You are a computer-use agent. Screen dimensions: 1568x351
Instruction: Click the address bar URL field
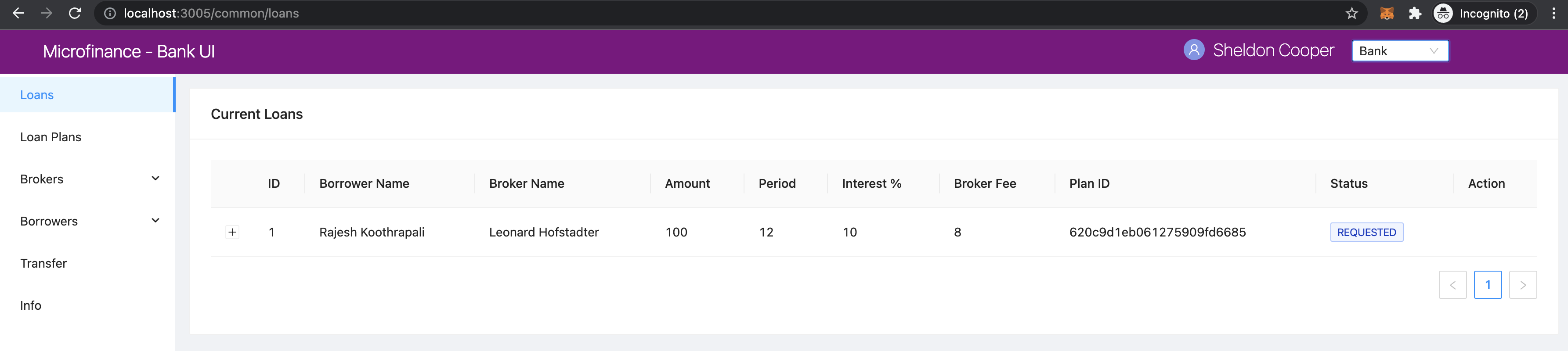tap(724, 14)
